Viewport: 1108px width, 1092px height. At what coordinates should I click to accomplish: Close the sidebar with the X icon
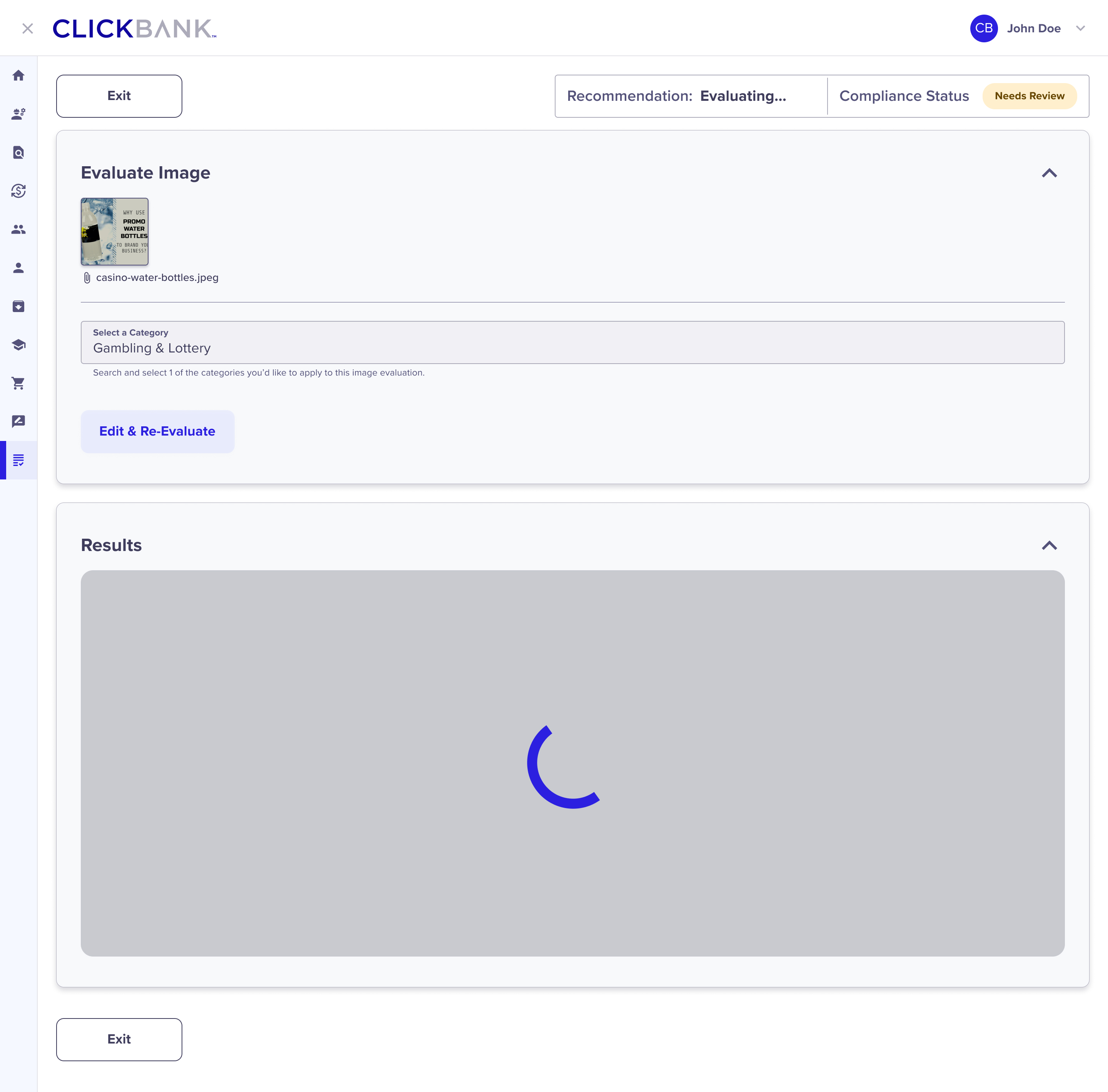[28, 29]
